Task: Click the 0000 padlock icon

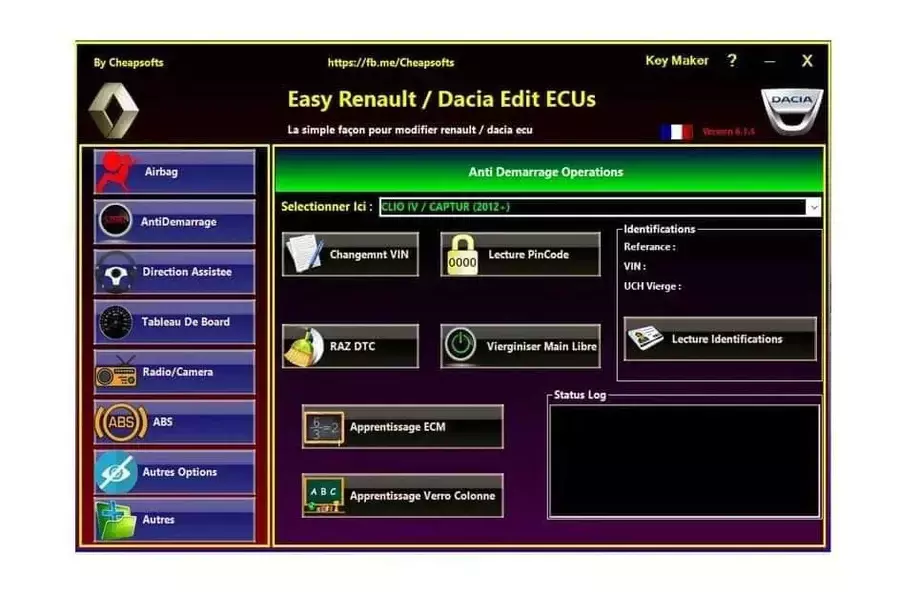Action: [x=462, y=255]
